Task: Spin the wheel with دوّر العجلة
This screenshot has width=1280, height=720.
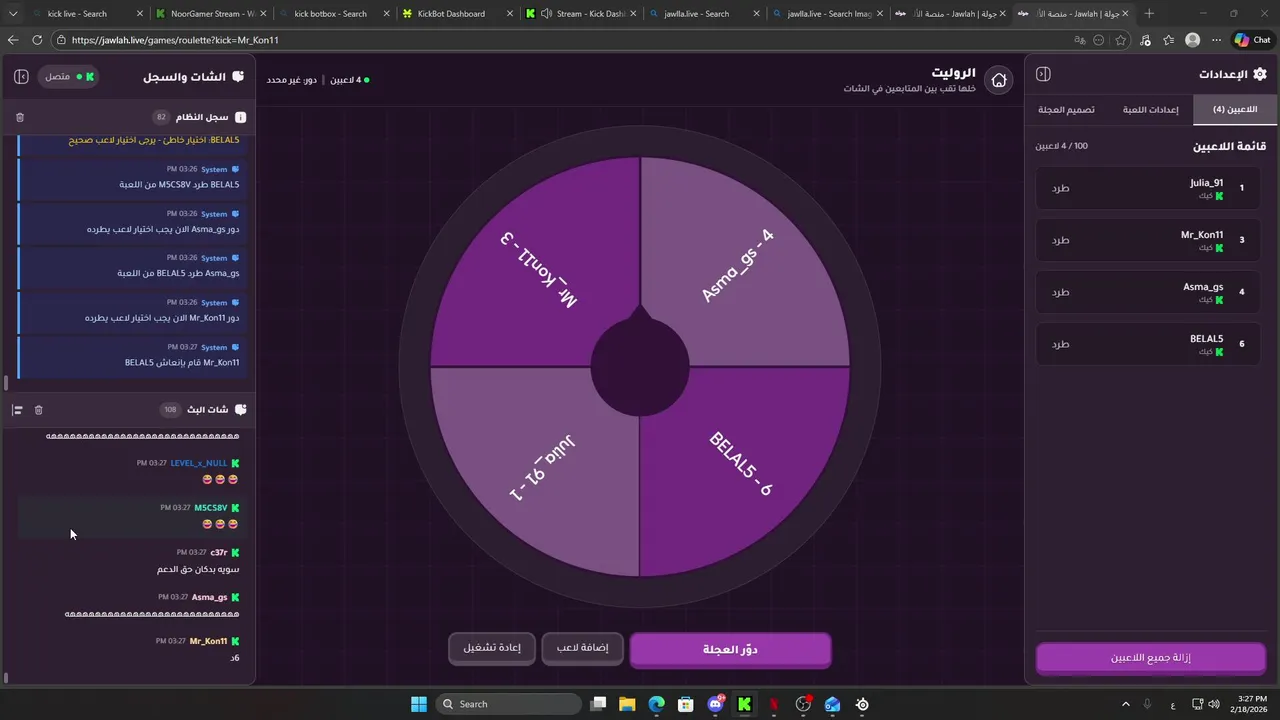Action: pyautogui.click(x=730, y=649)
